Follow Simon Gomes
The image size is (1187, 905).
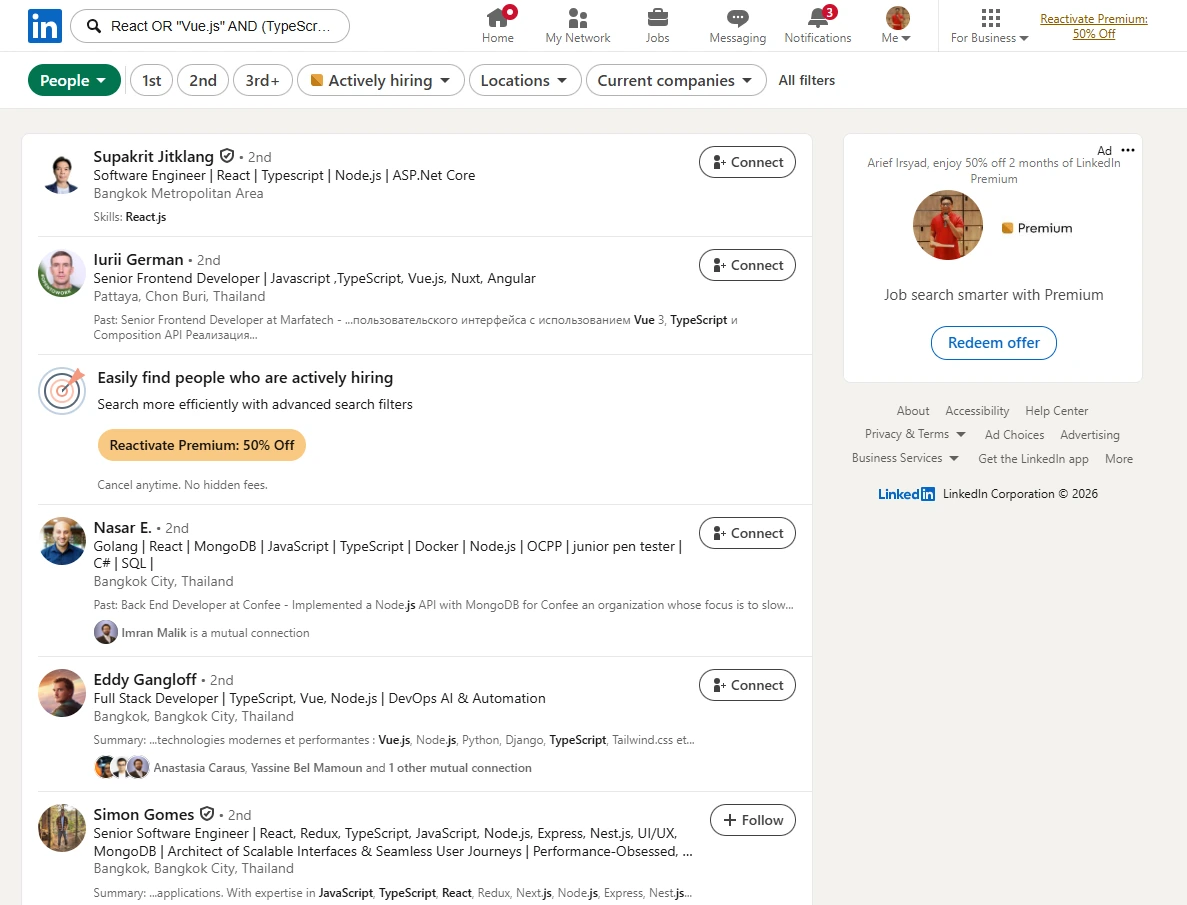pos(752,820)
